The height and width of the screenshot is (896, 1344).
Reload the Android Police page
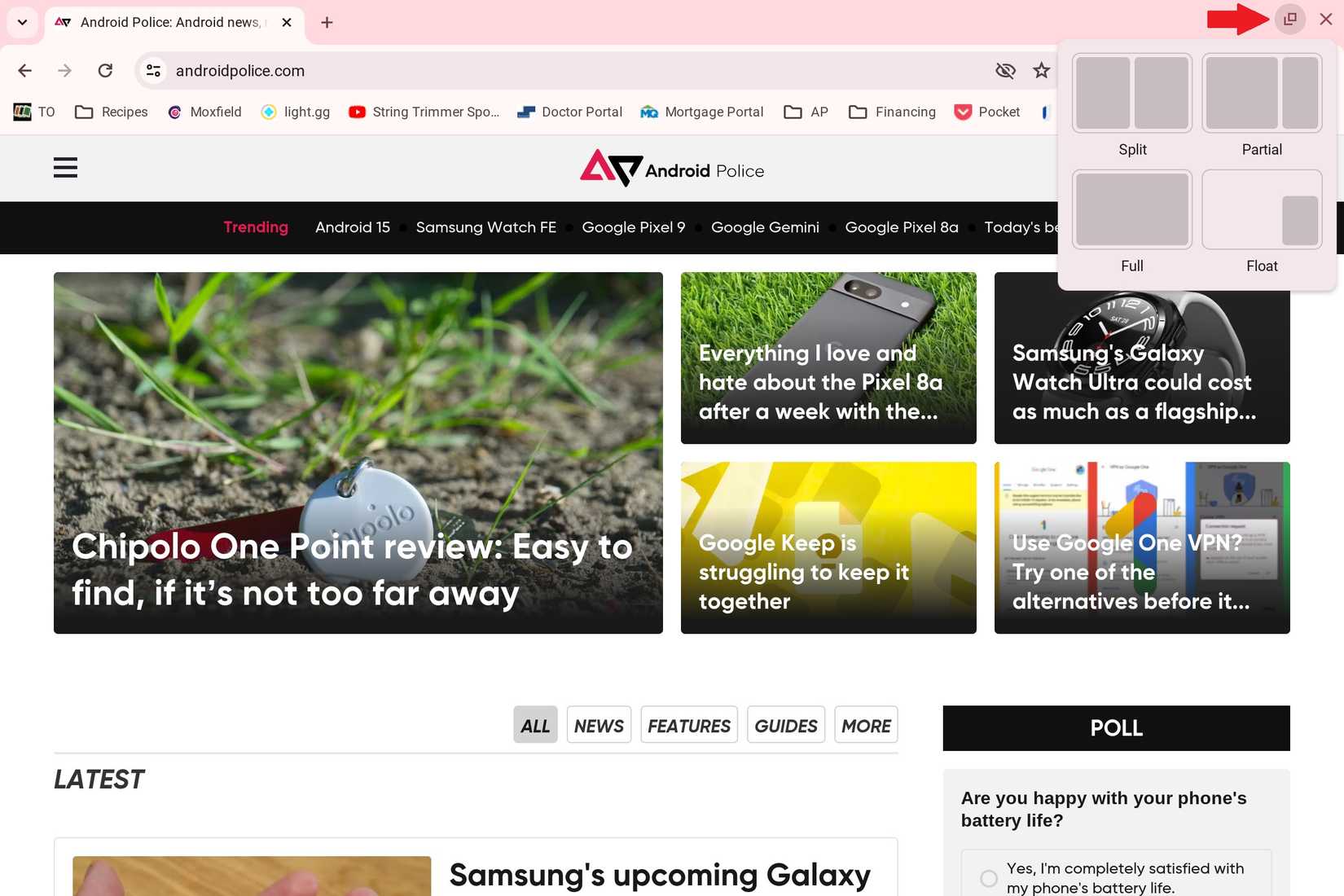pos(105,70)
